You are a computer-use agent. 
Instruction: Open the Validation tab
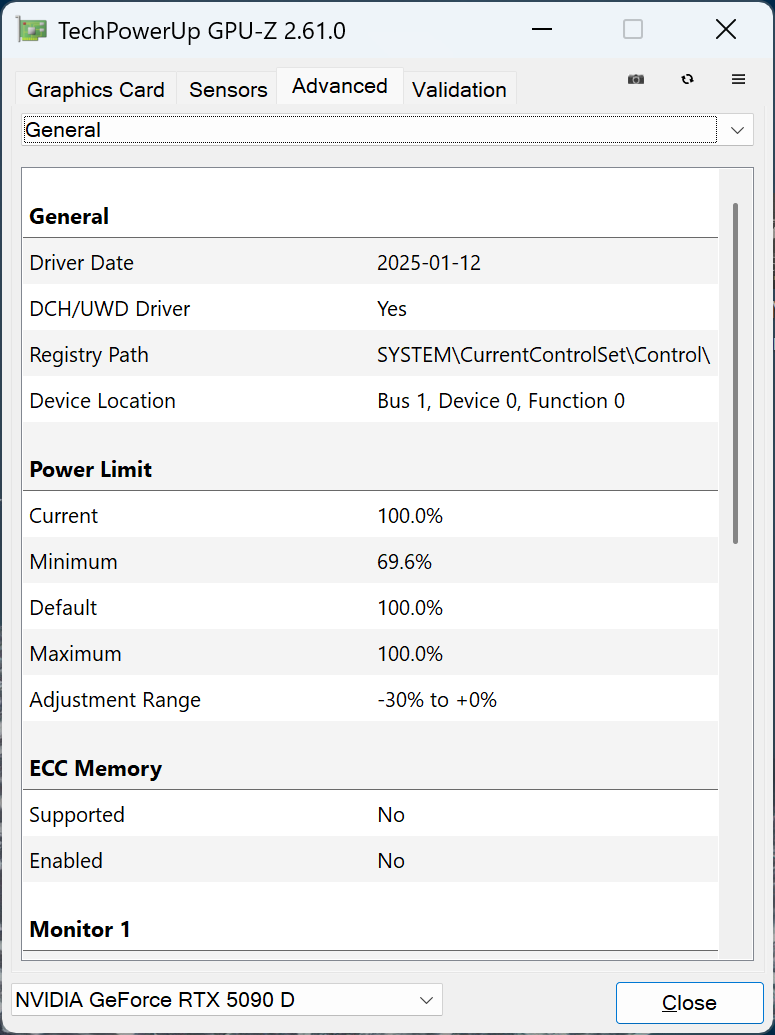459,89
